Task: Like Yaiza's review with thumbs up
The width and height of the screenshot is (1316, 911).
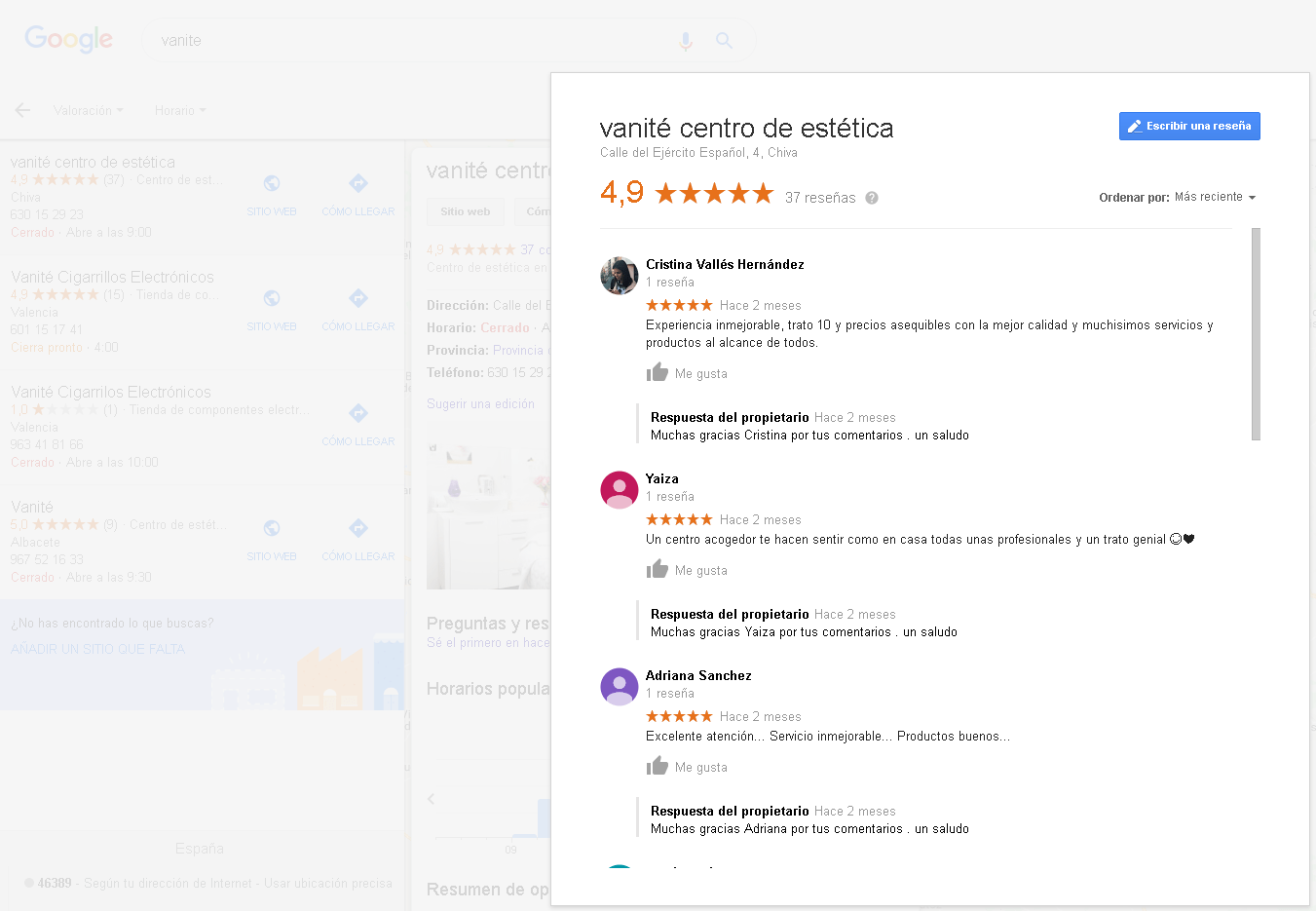Action: [658, 569]
